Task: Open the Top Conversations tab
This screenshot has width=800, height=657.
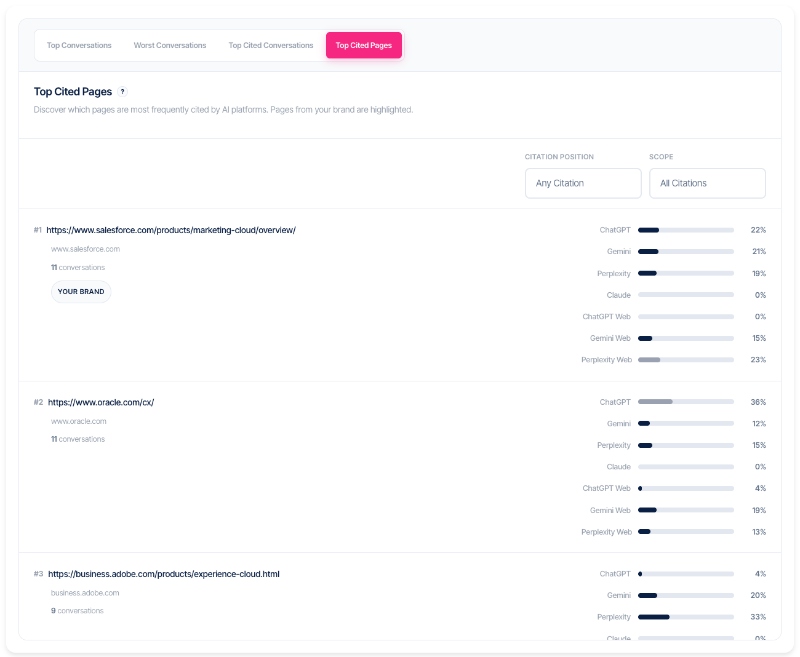Action: coord(79,45)
